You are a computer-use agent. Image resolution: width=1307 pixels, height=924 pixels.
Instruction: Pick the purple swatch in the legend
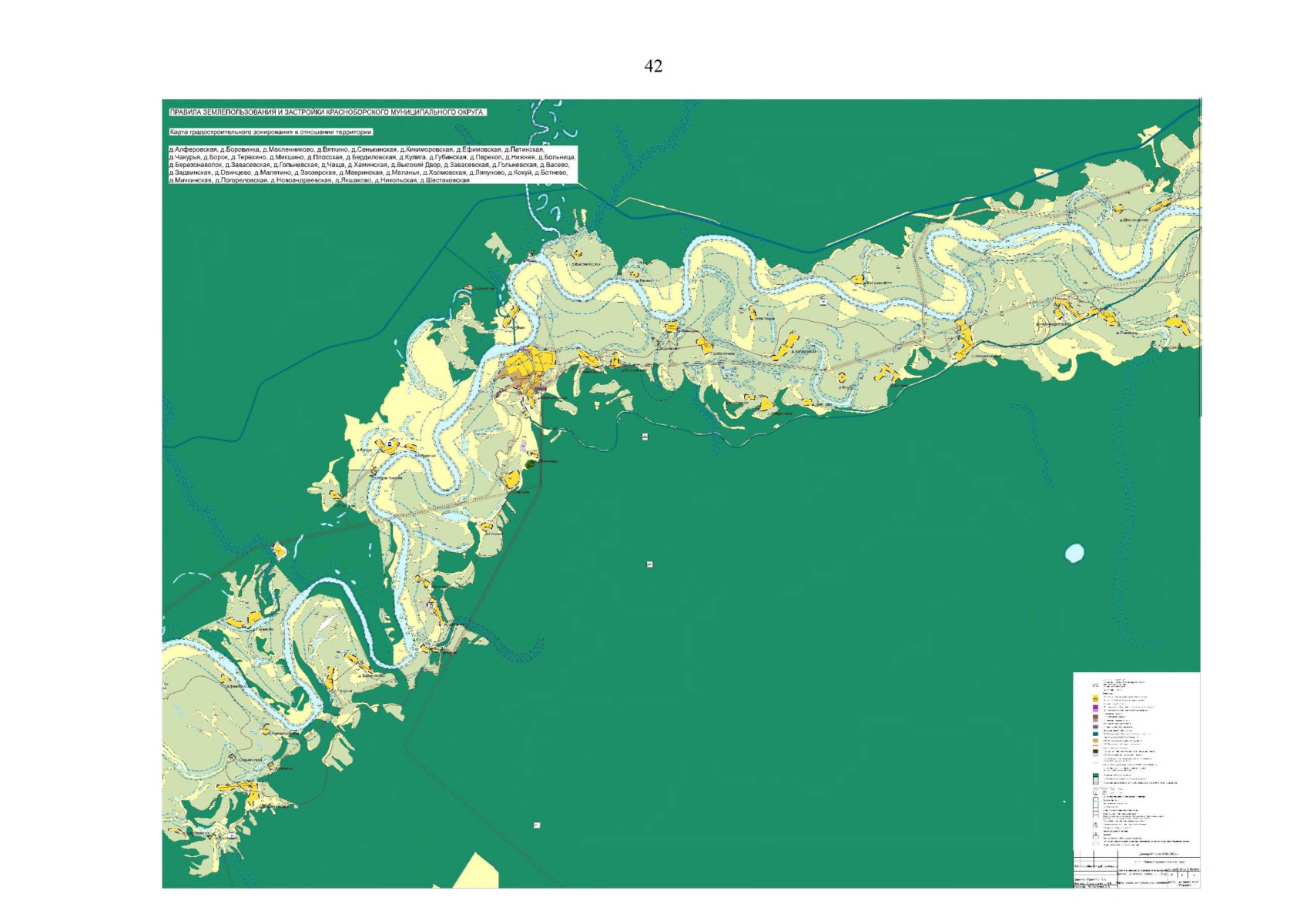tap(1094, 707)
